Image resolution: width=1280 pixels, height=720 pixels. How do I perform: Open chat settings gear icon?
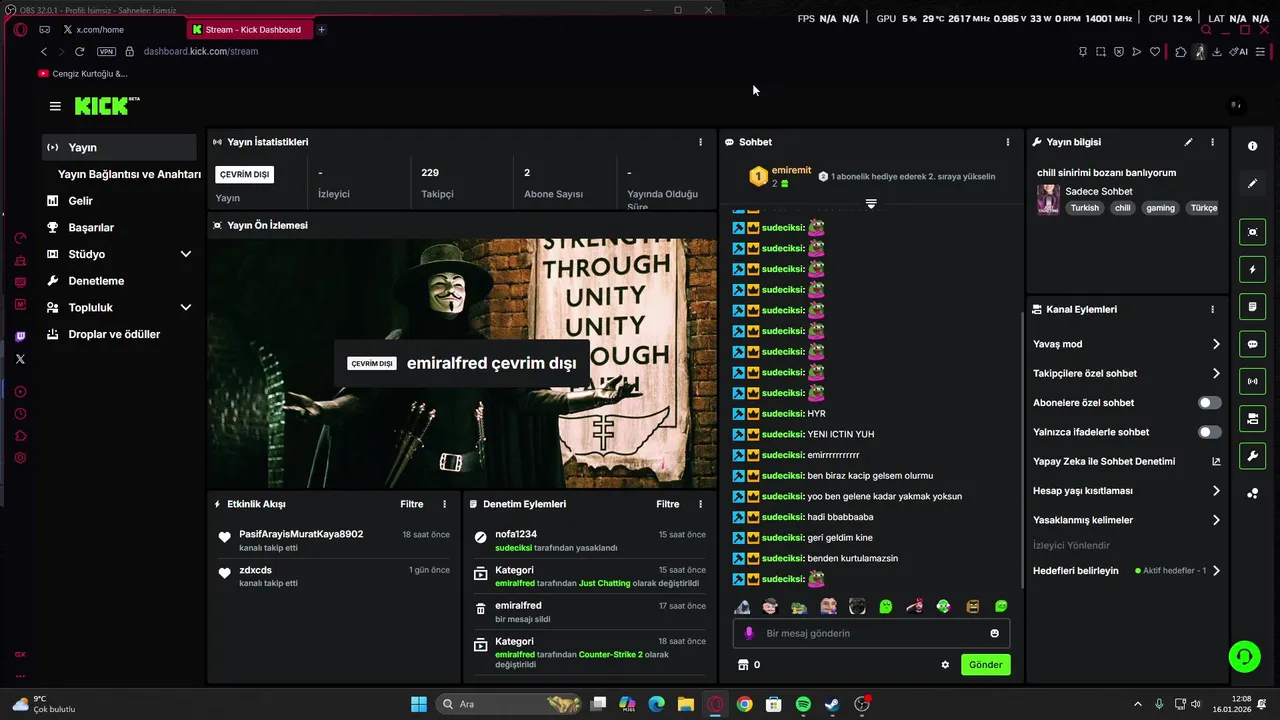(x=945, y=665)
